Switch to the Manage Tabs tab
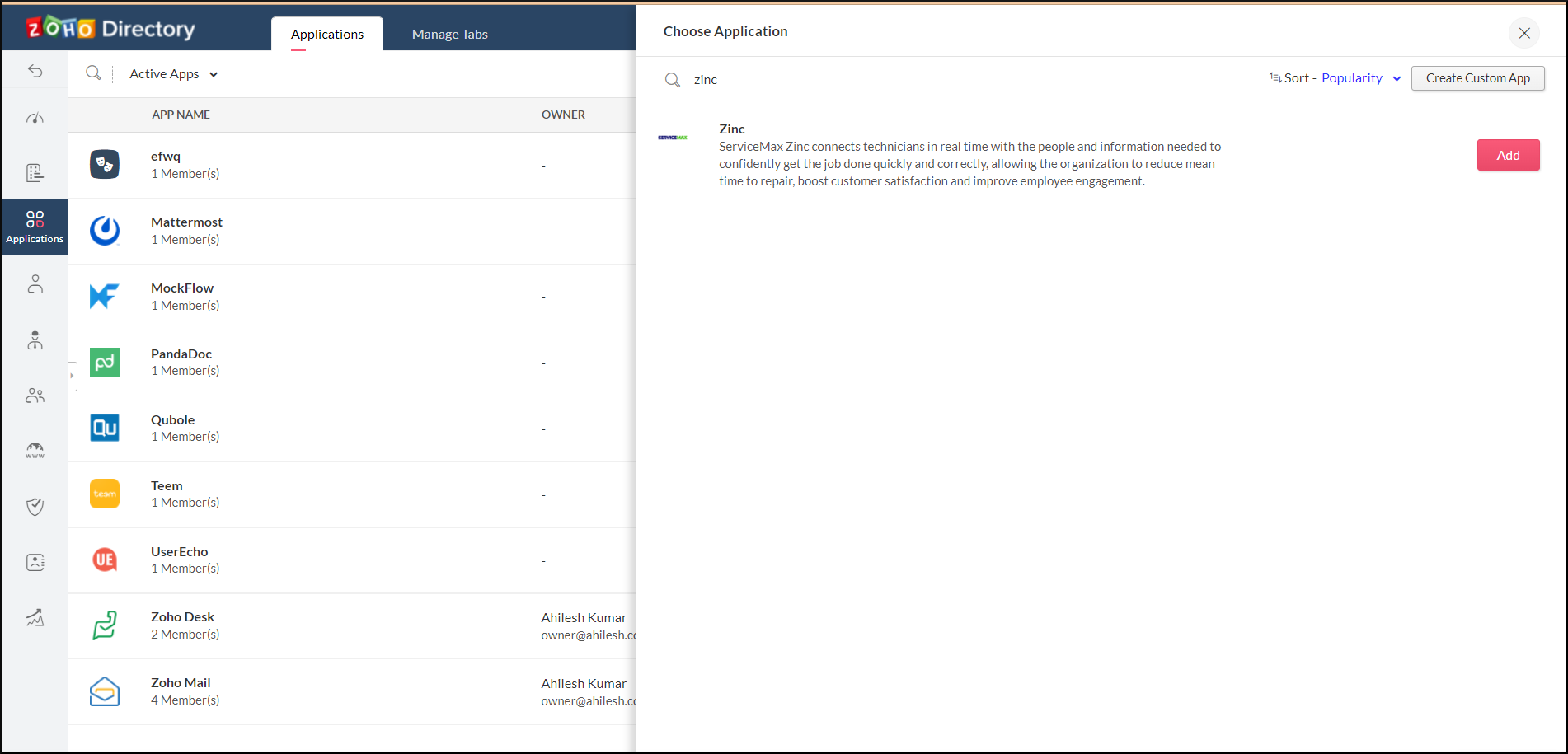 coord(449,34)
